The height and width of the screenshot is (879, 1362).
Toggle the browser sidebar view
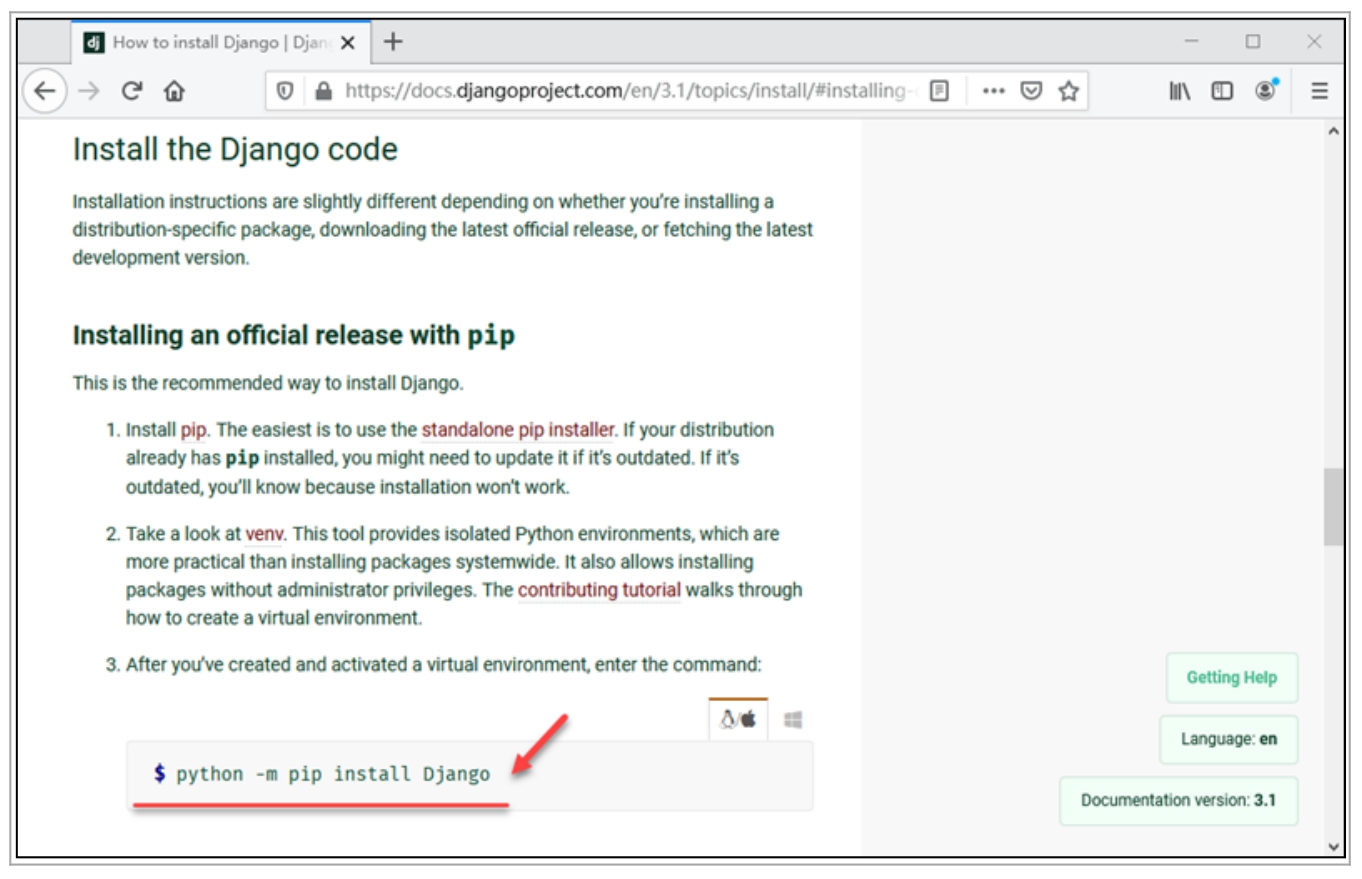coord(1221,91)
